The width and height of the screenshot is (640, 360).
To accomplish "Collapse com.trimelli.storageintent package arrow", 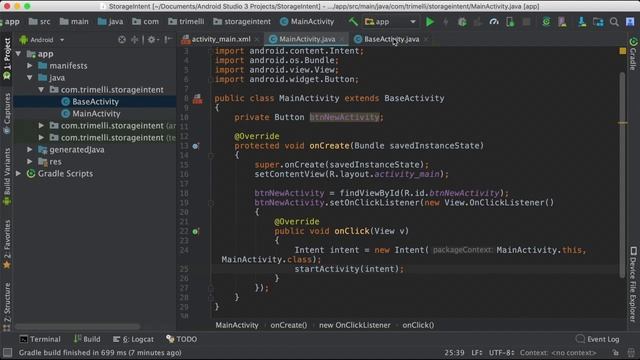I will pos(41,90).
